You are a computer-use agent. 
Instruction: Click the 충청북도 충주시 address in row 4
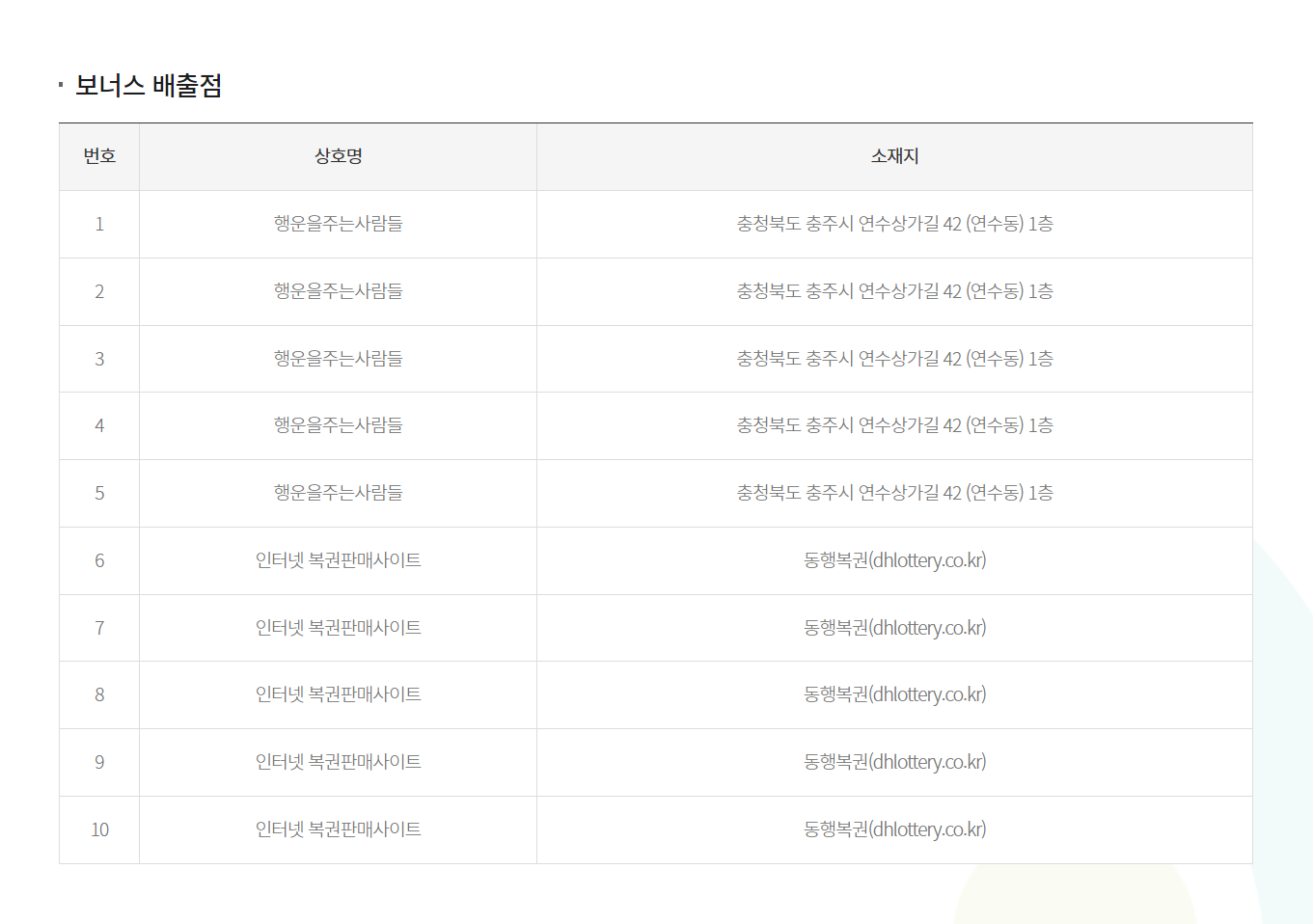(x=895, y=425)
